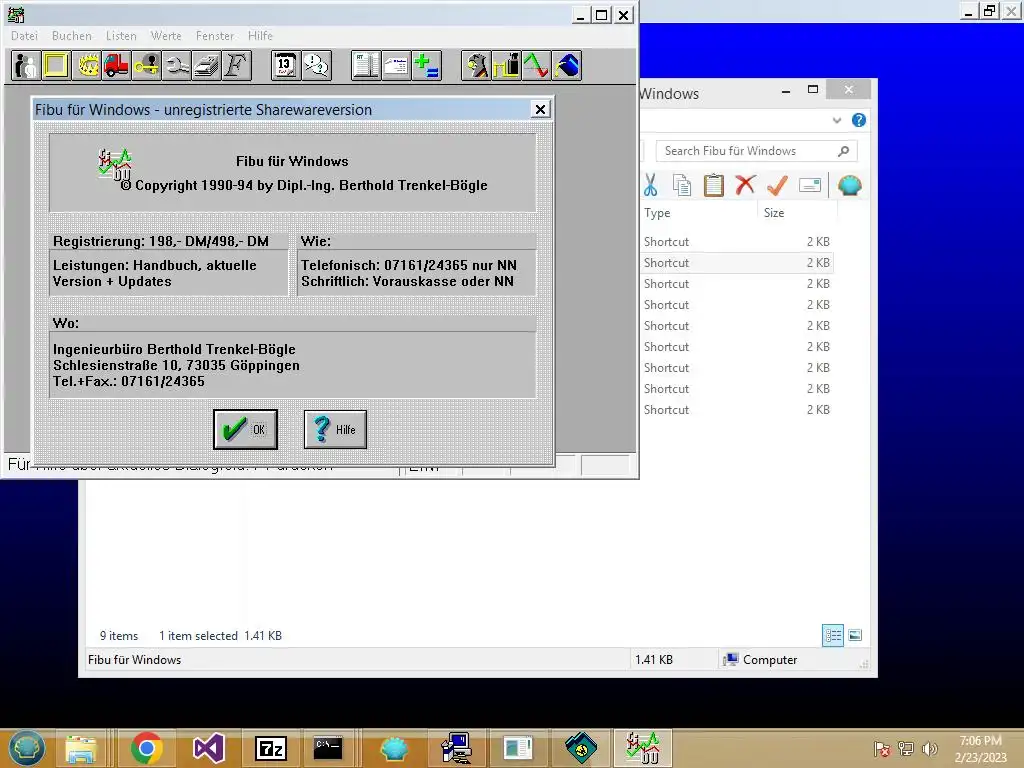Open the Fenster menu
Screen dimensions: 1024x768
pyautogui.click(x=215, y=36)
